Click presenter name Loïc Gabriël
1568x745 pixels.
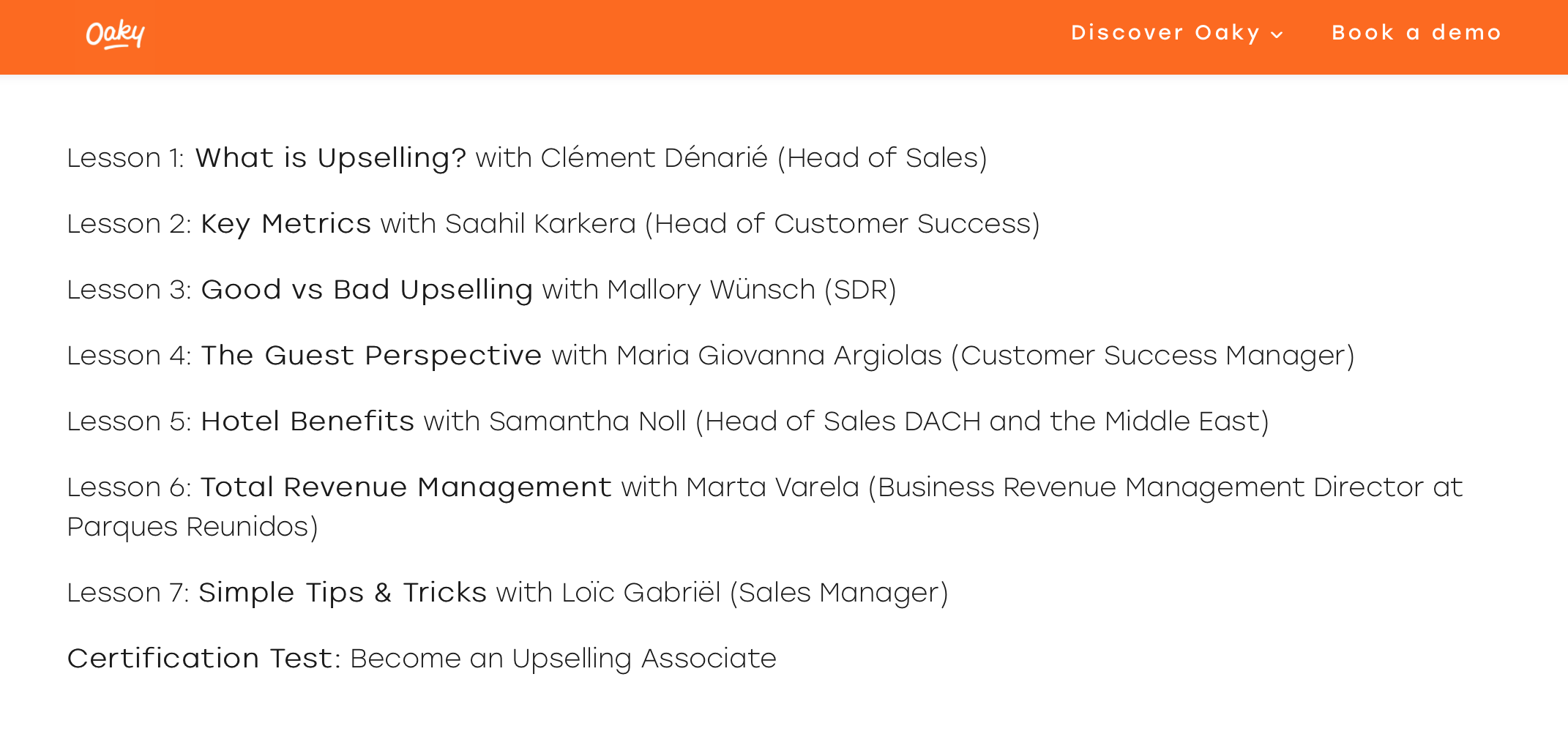[x=642, y=593]
